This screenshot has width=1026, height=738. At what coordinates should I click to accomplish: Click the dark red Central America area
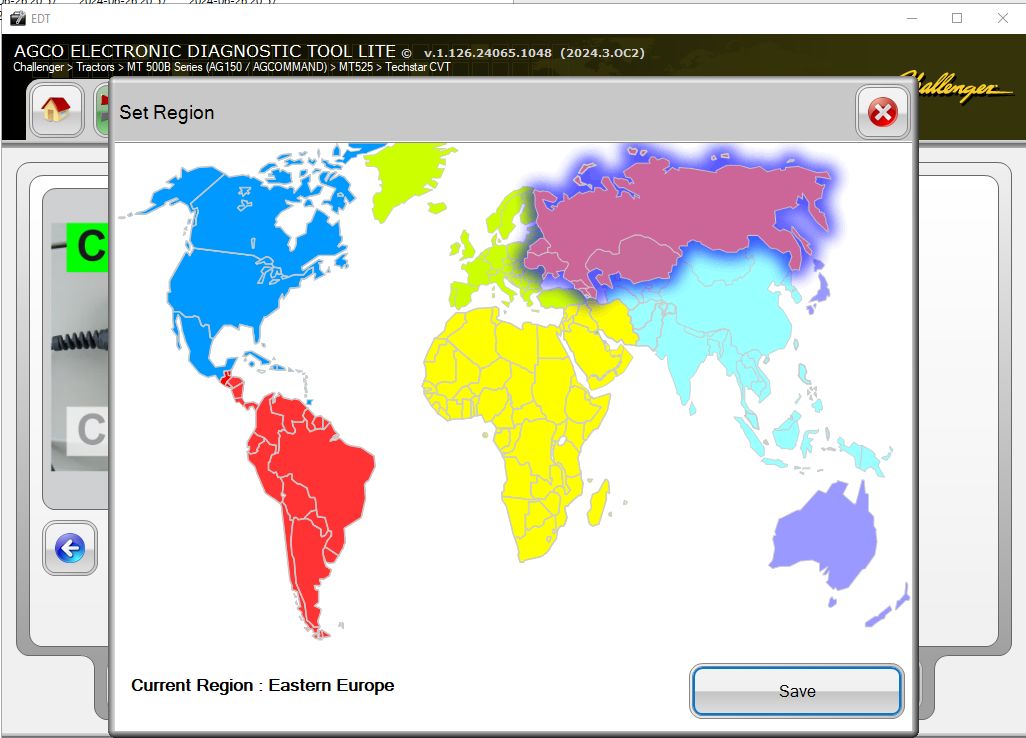tap(227, 378)
